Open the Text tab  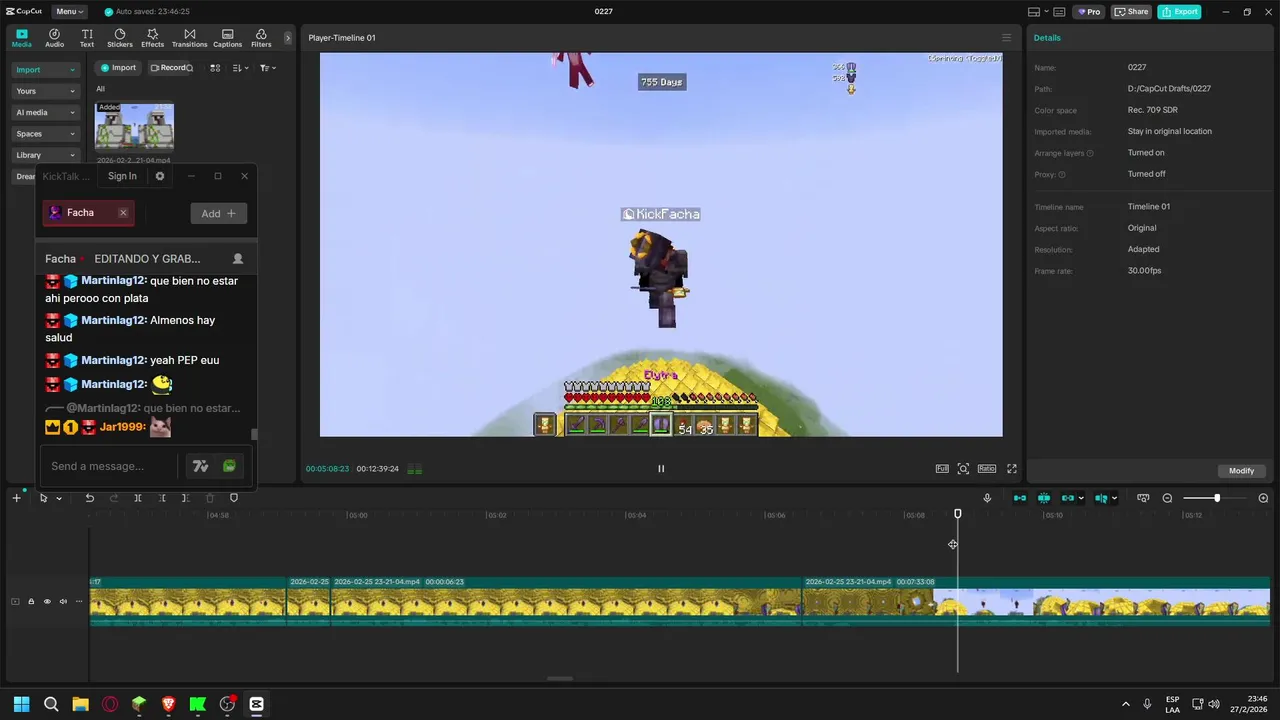[x=87, y=38]
